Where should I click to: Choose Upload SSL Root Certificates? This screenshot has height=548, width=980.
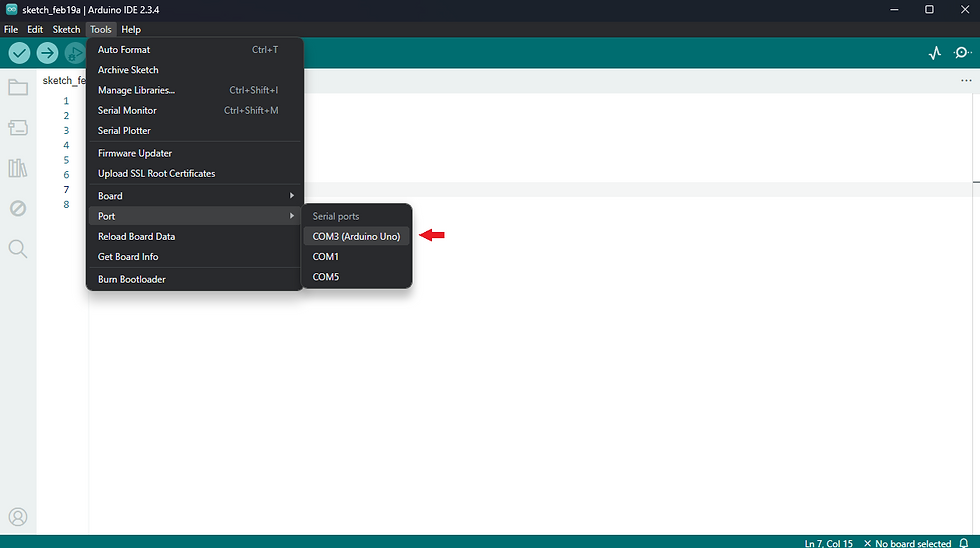195,173
